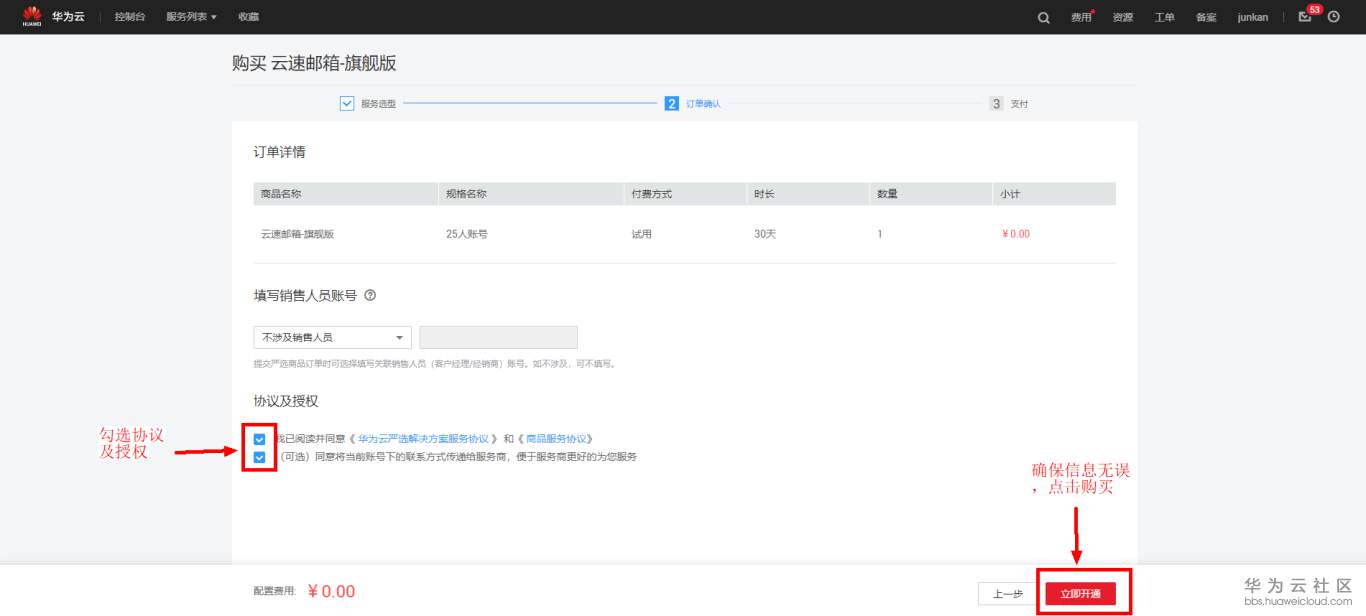Expand the 服务列表 menu
The width and height of the screenshot is (1366, 616).
(191, 17)
